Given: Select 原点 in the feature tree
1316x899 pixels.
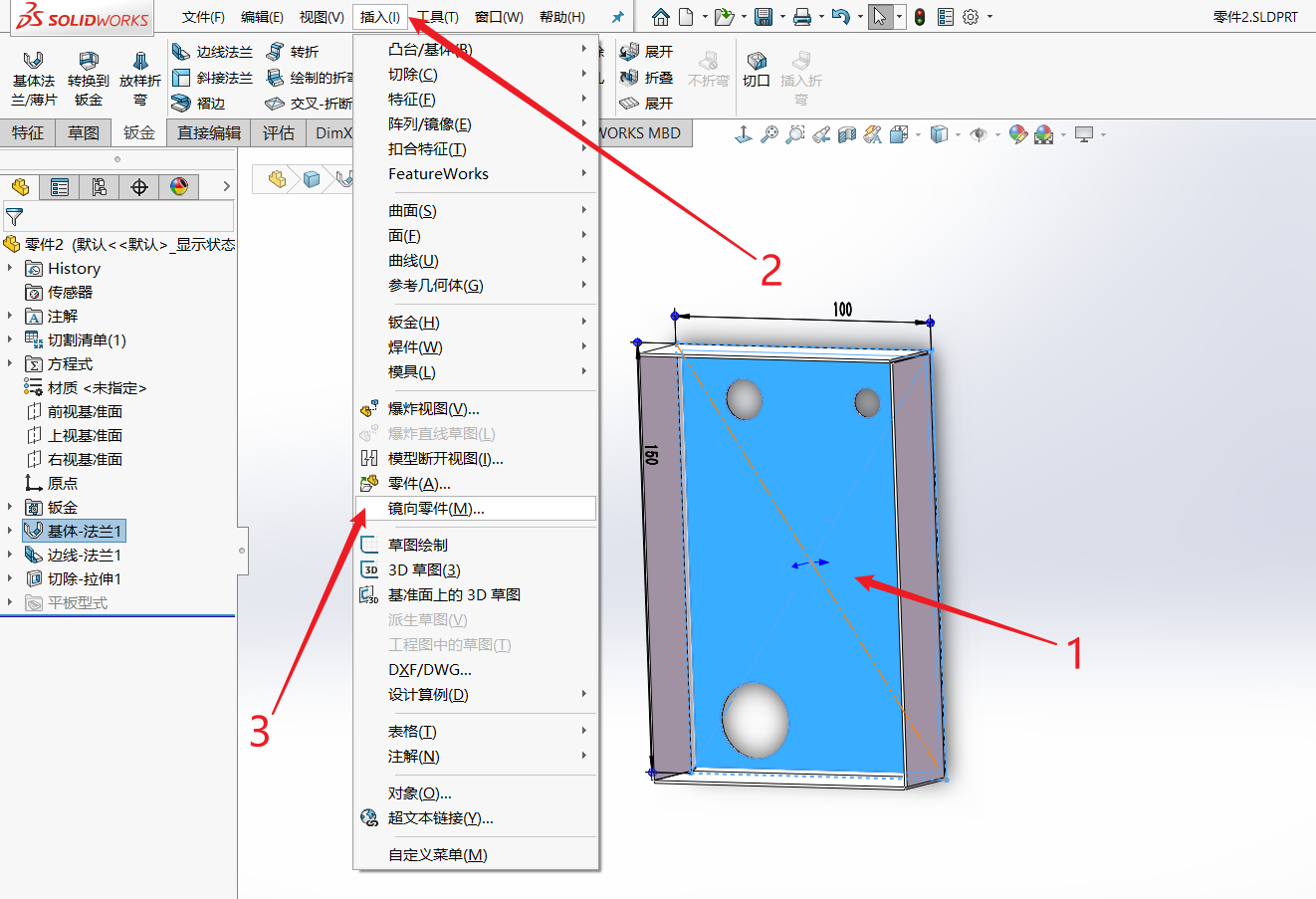Looking at the screenshot, I should (62, 483).
